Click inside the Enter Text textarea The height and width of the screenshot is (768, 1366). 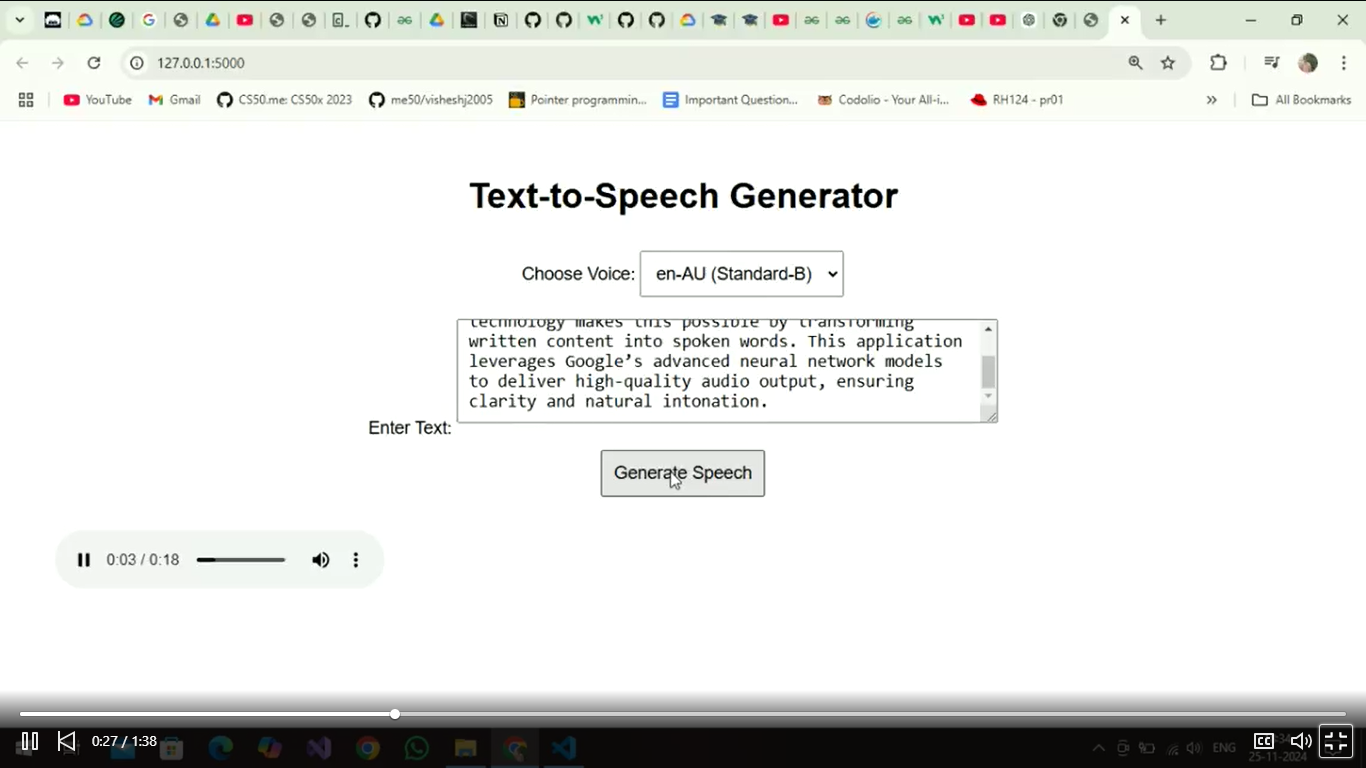tap(715, 371)
